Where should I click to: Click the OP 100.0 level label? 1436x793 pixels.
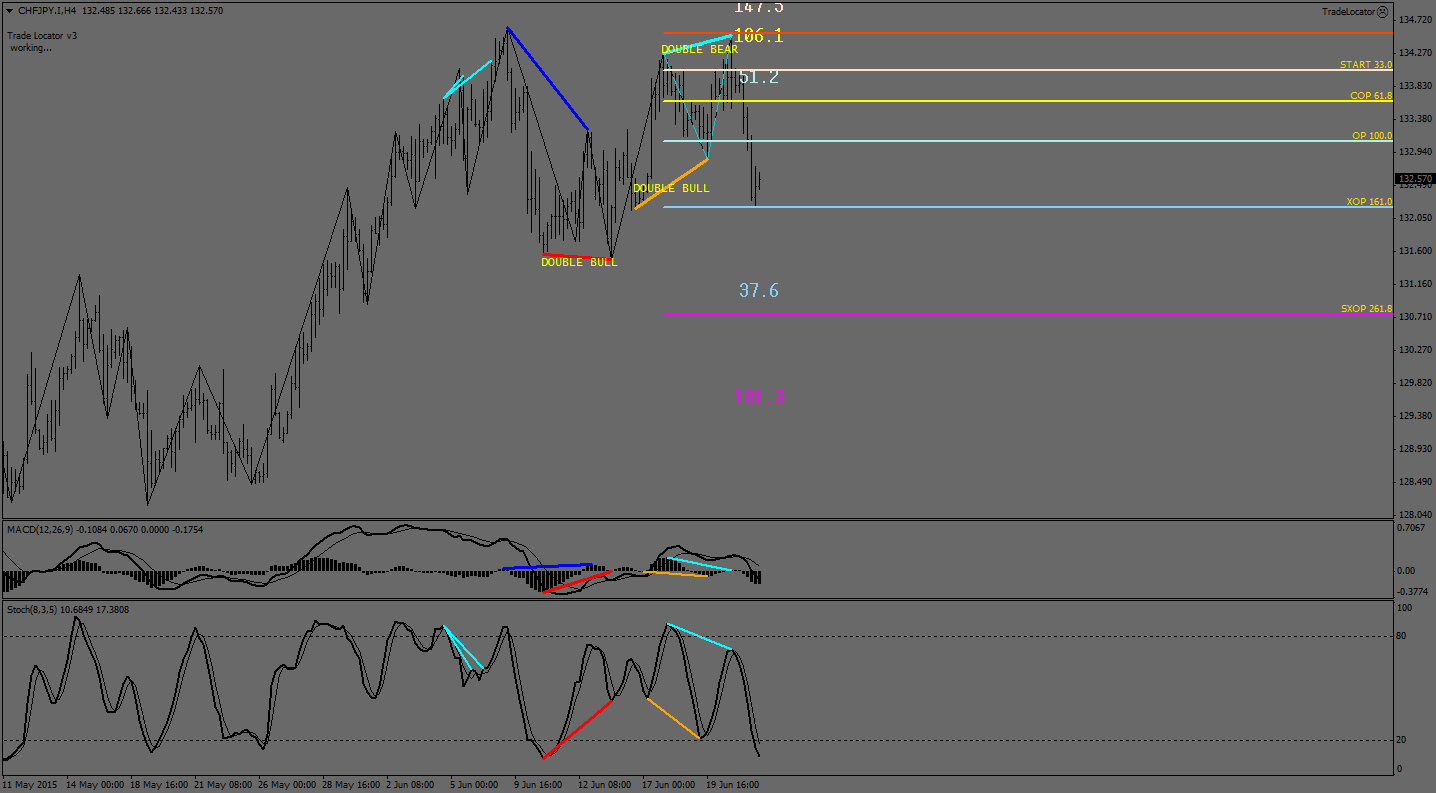[x=1371, y=135]
